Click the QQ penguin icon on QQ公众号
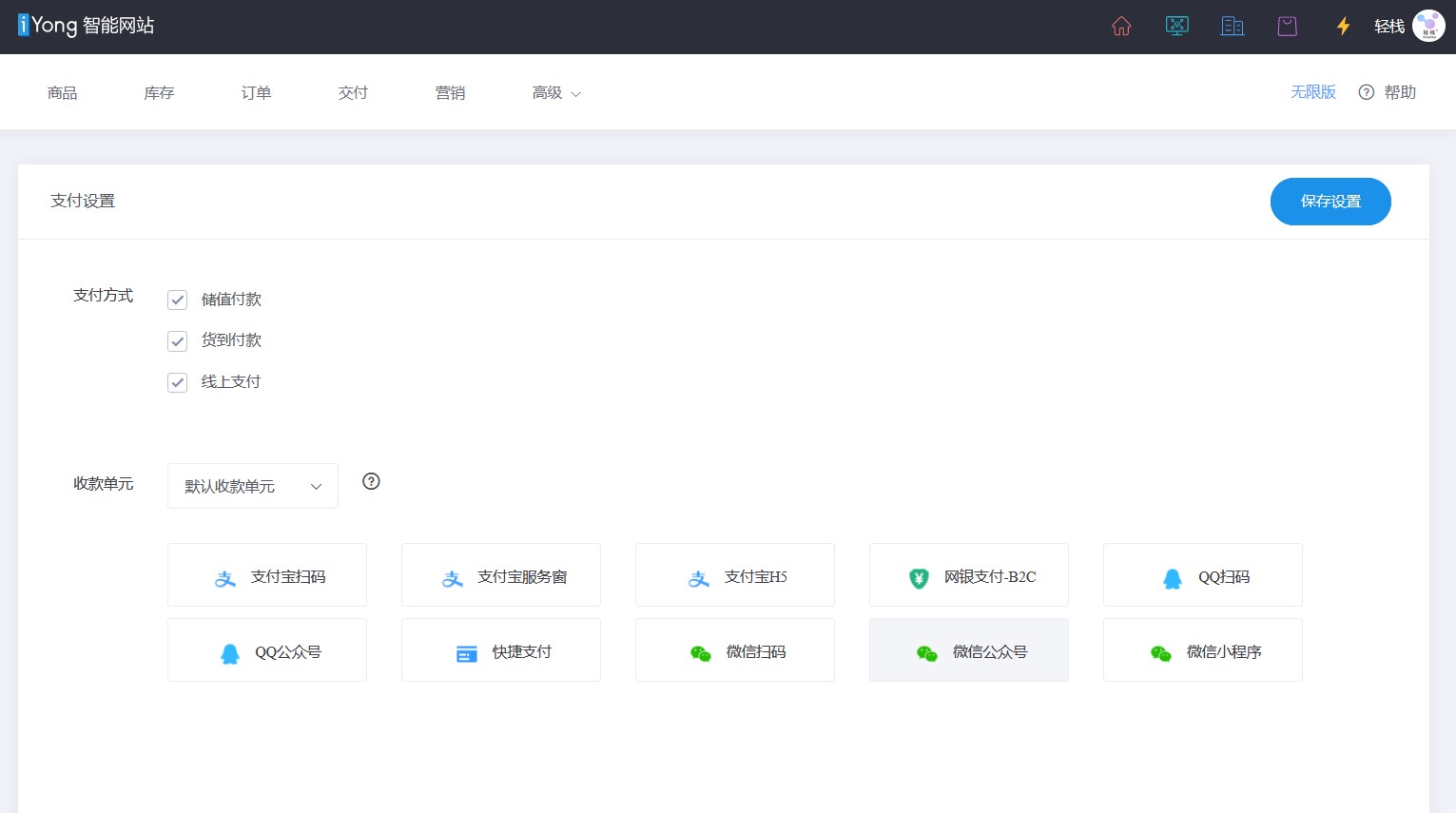The image size is (1456, 813). [230, 653]
